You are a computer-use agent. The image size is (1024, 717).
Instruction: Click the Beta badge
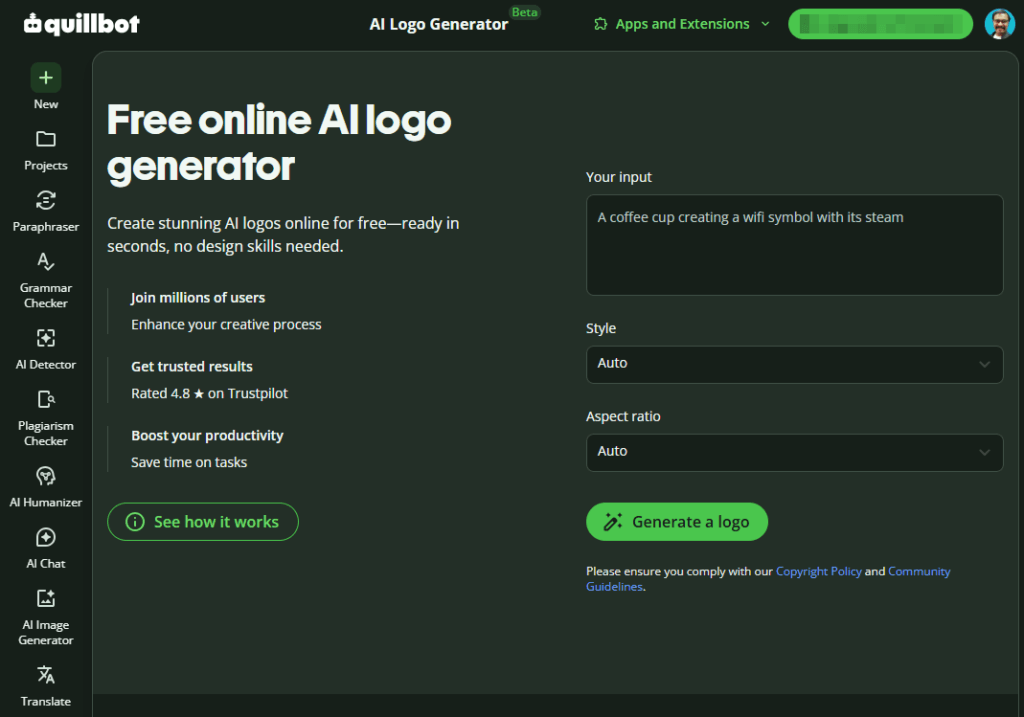[x=524, y=12]
